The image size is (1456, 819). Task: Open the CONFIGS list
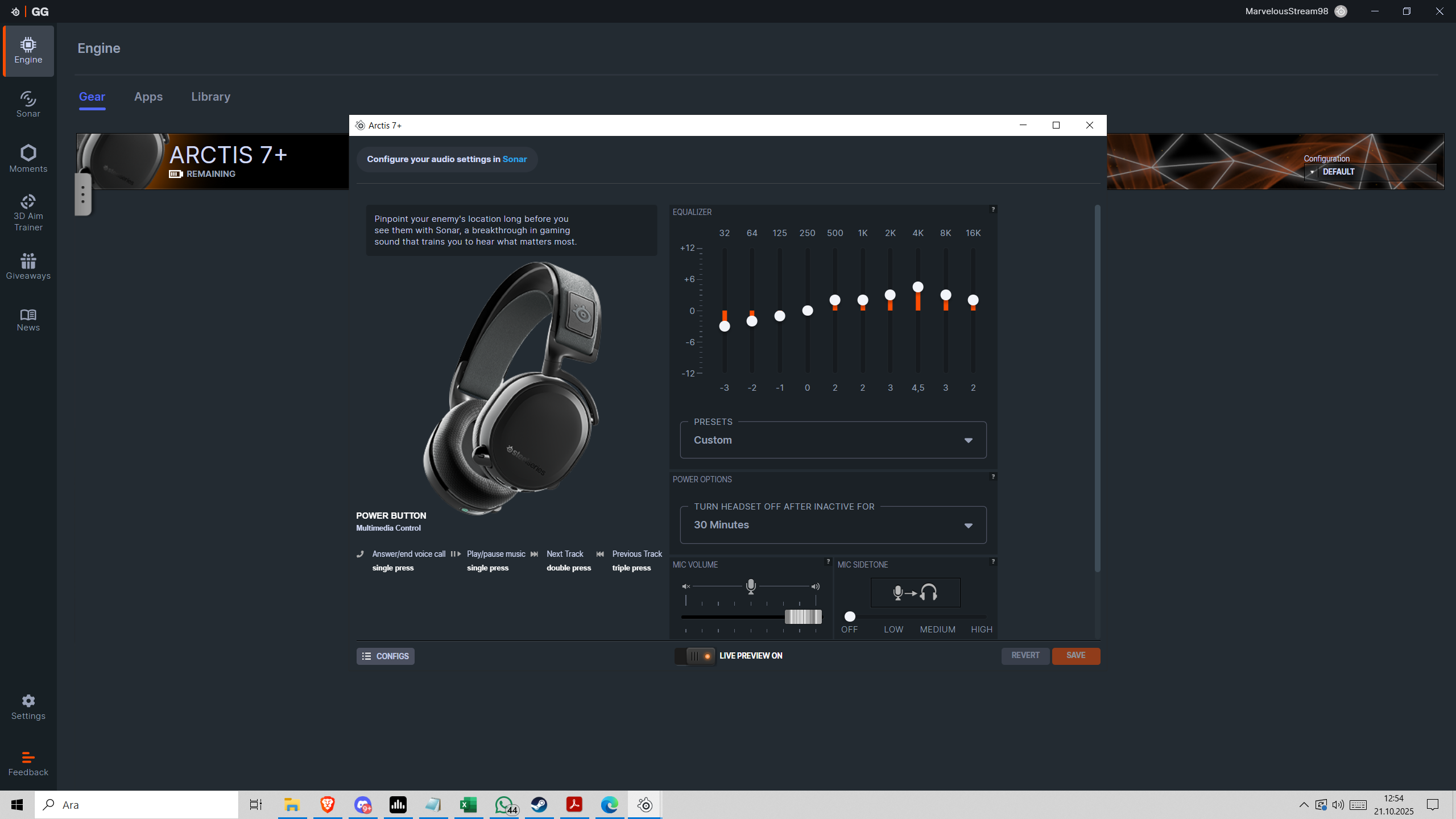(x=386, y=656)
